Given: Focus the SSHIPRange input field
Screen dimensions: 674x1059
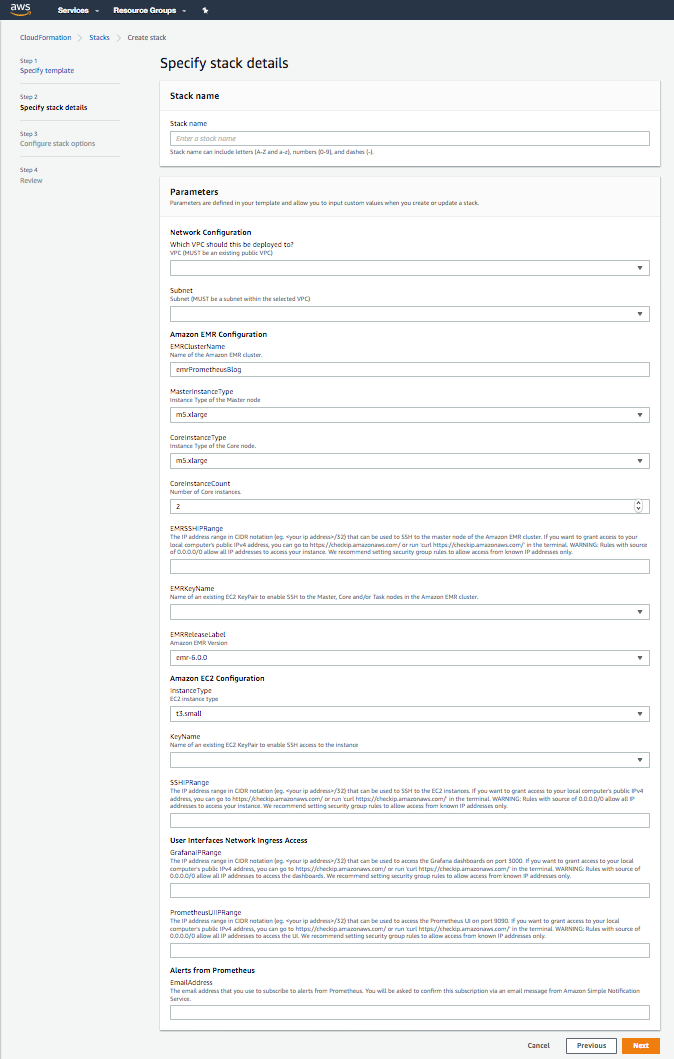Looking at the screenshot, I should pyautogui.click(x=409, y=821).
